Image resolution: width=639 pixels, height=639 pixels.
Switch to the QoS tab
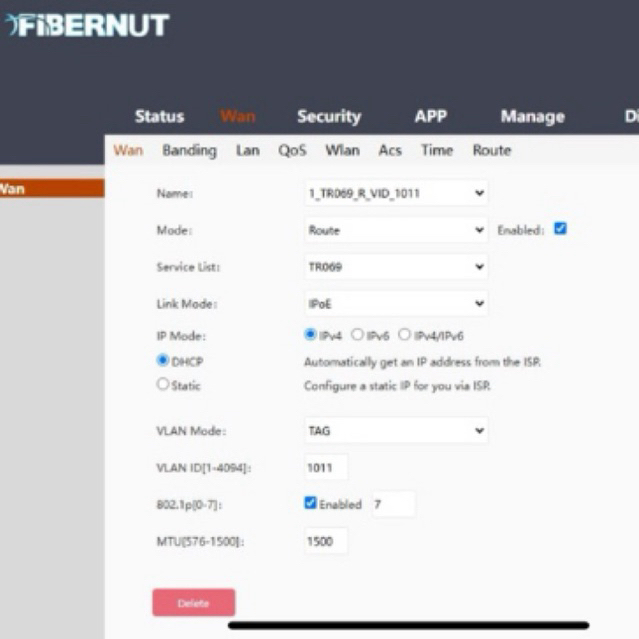point(292,150)
